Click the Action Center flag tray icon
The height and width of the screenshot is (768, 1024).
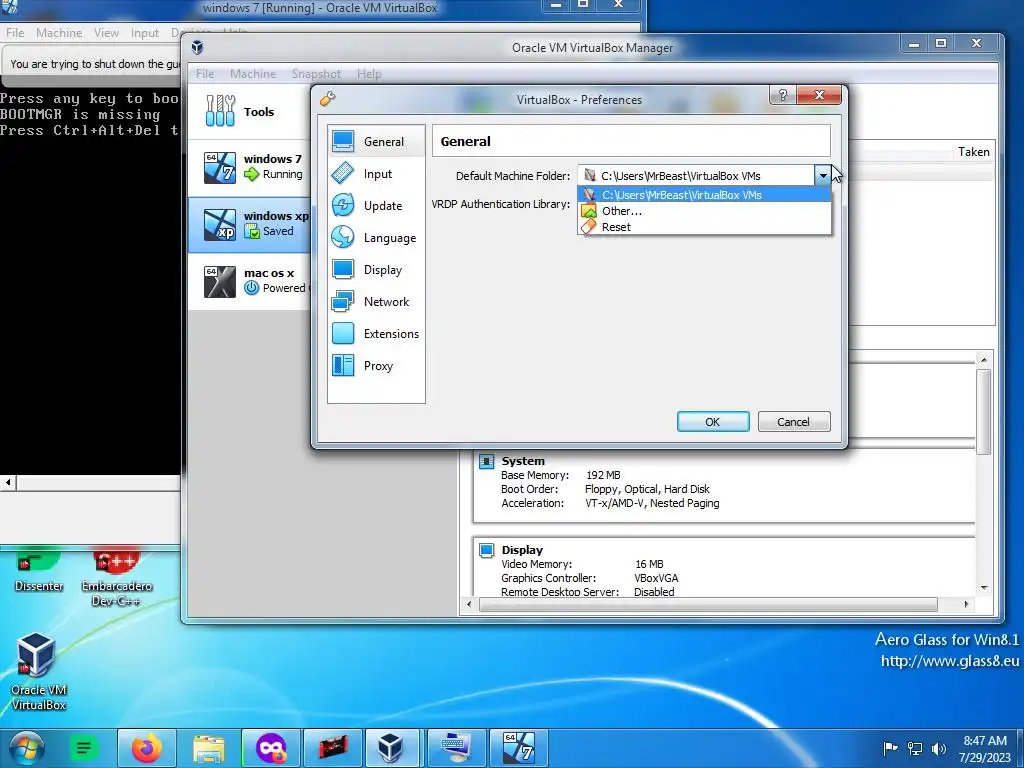890,749
